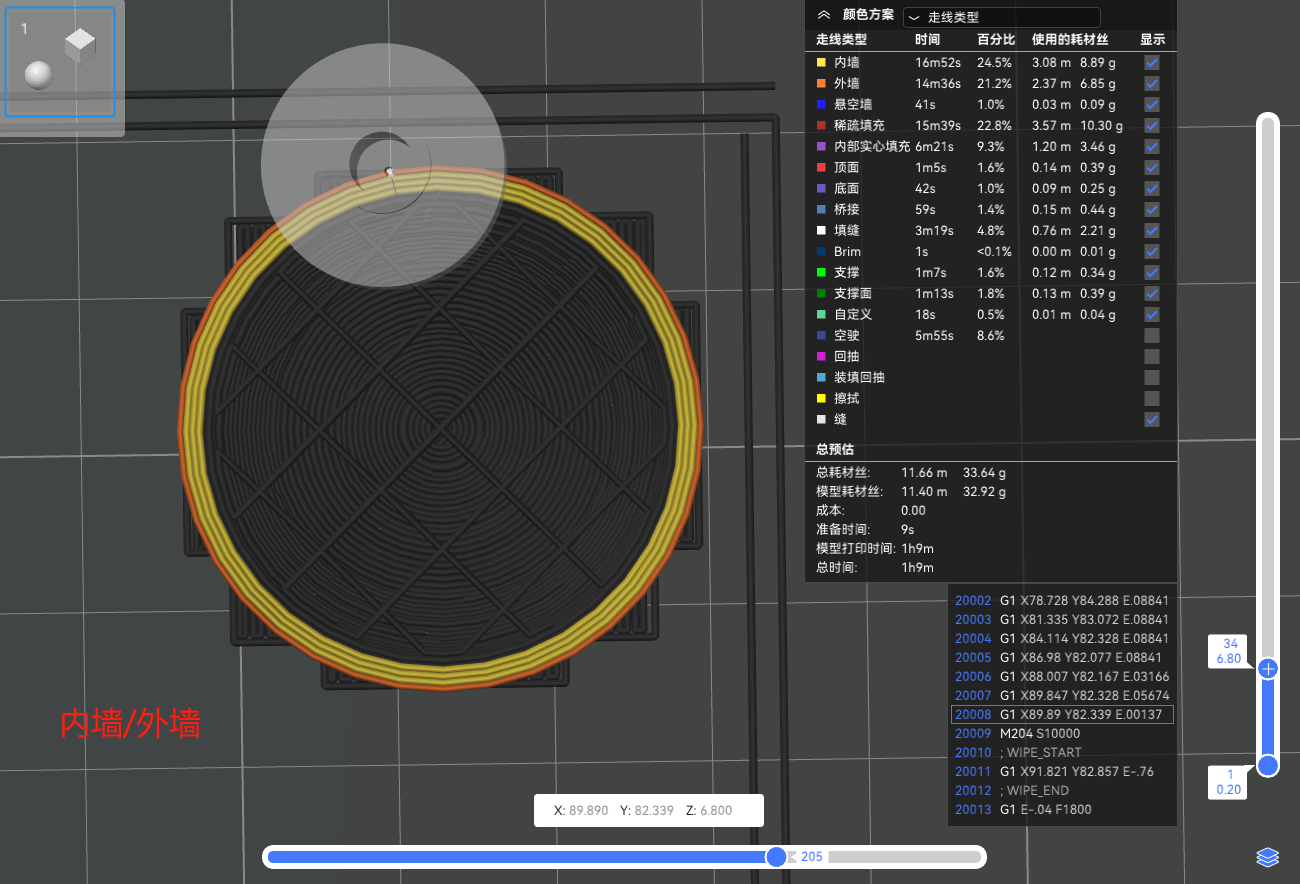The width and height of the screenshot is (1300, 884).
Task: Uncheck the 缝 seam display checkbox
Action: [1152, 420]
